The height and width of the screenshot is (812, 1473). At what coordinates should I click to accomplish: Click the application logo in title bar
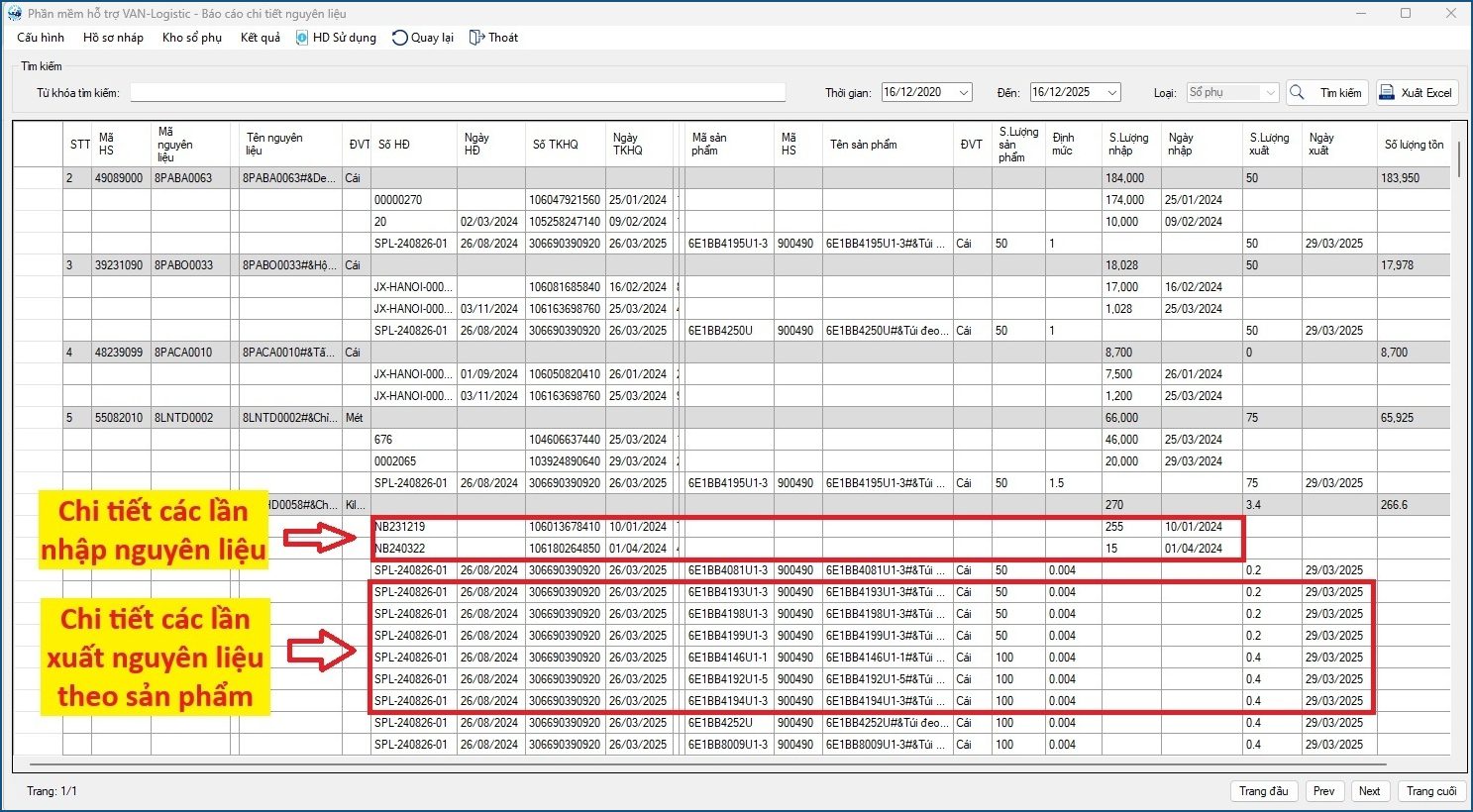point(14,14)
